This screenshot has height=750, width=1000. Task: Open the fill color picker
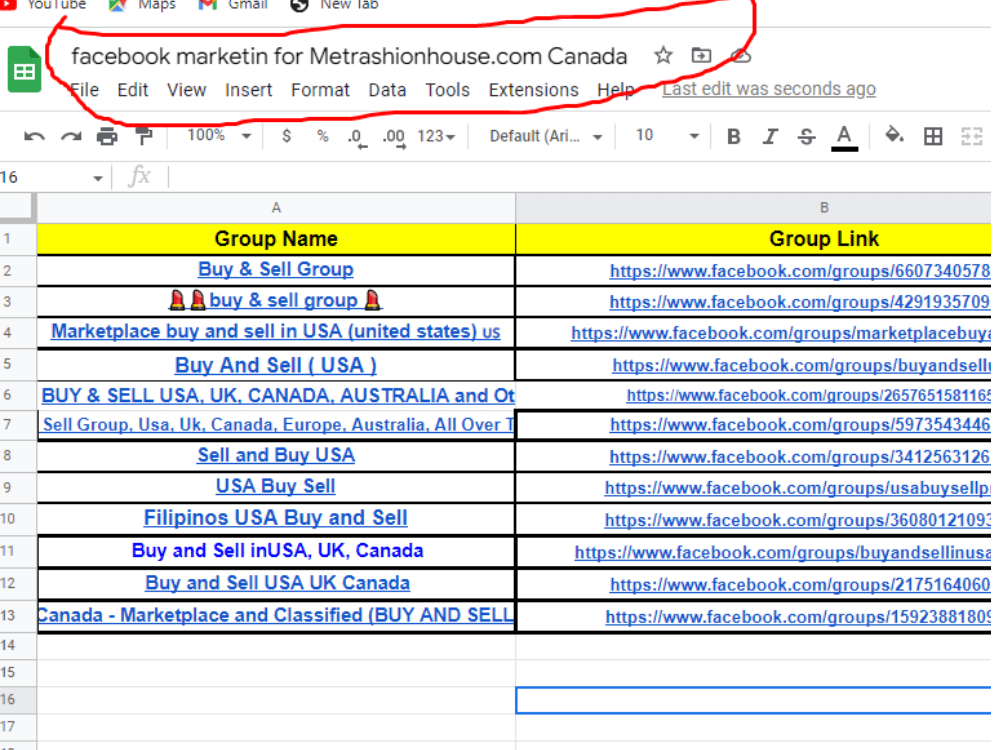click(894, 135)
